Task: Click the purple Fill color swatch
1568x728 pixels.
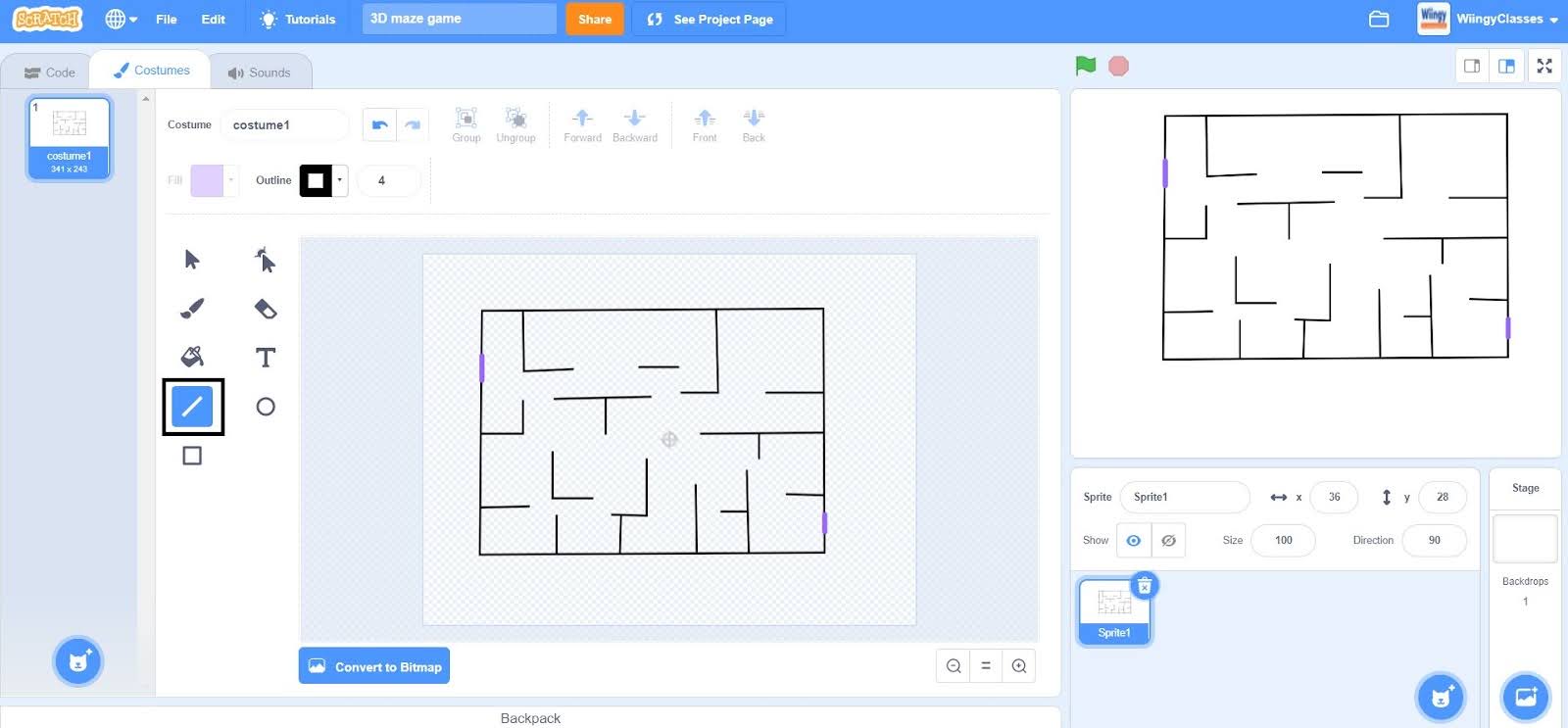Action: pyautogui.click(x=207, y=180)
